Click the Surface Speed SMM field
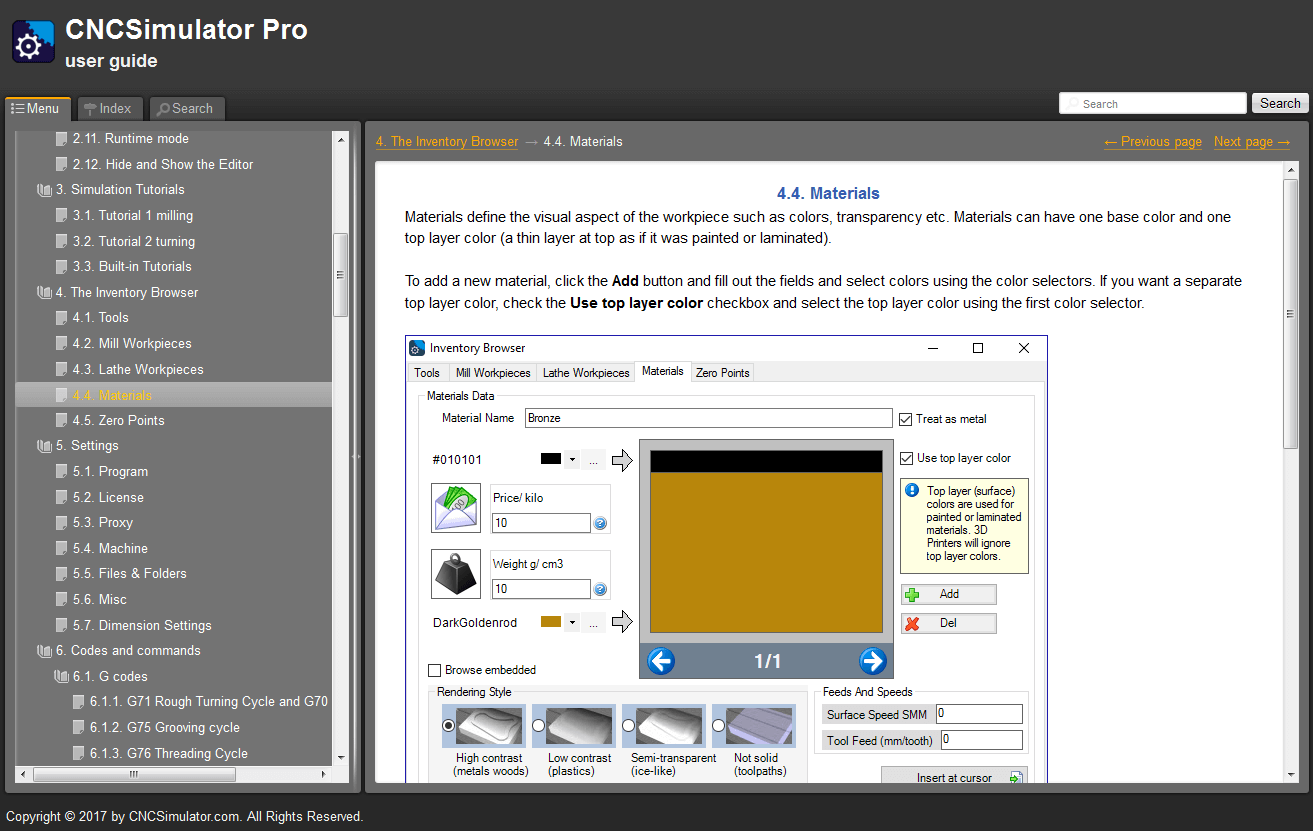This screenshot has height=831, width=1313. pyautogui.click(x=980, y=714)
